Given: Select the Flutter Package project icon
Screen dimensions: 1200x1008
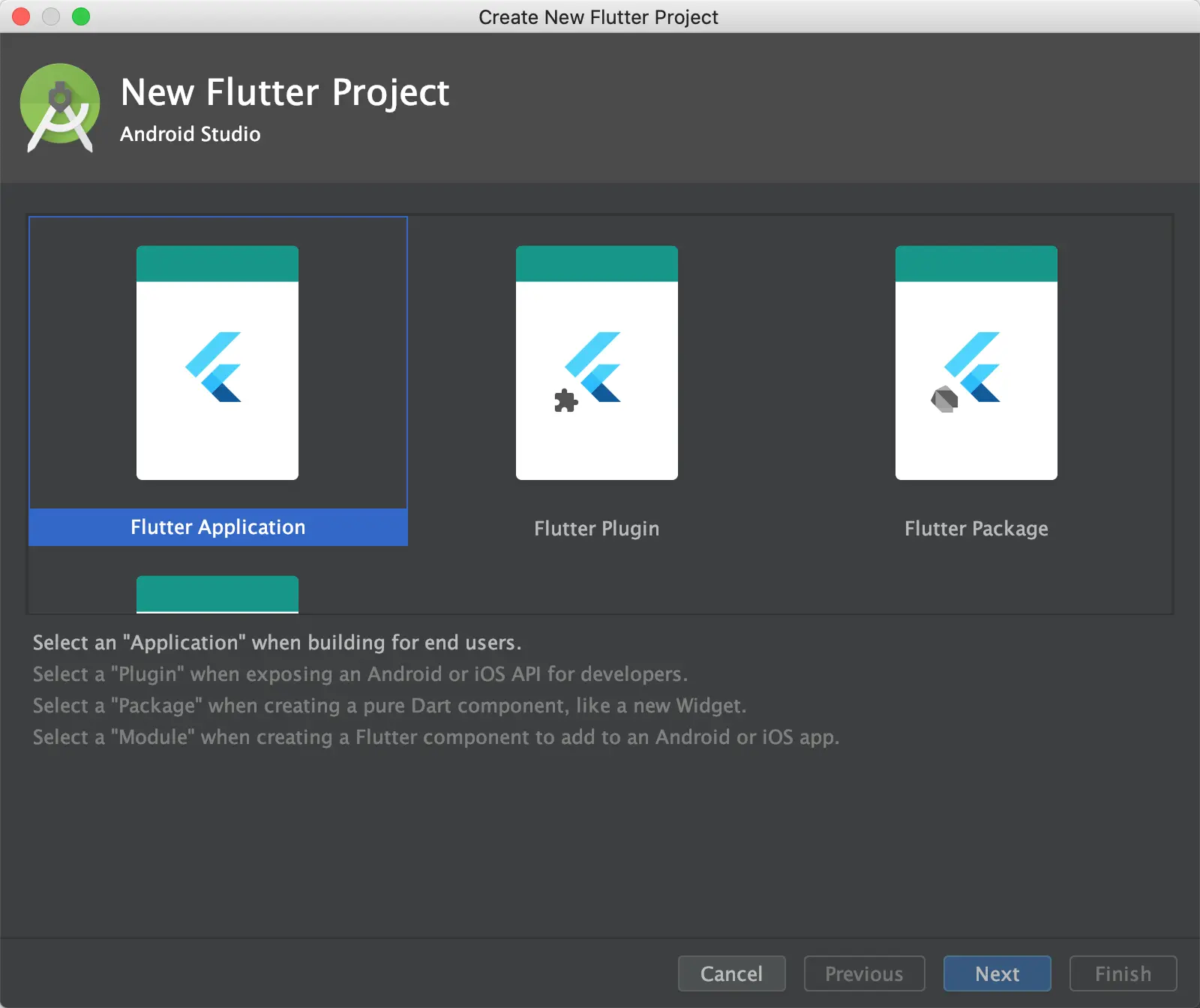Looking at the screenshot, I should point(976,363).
